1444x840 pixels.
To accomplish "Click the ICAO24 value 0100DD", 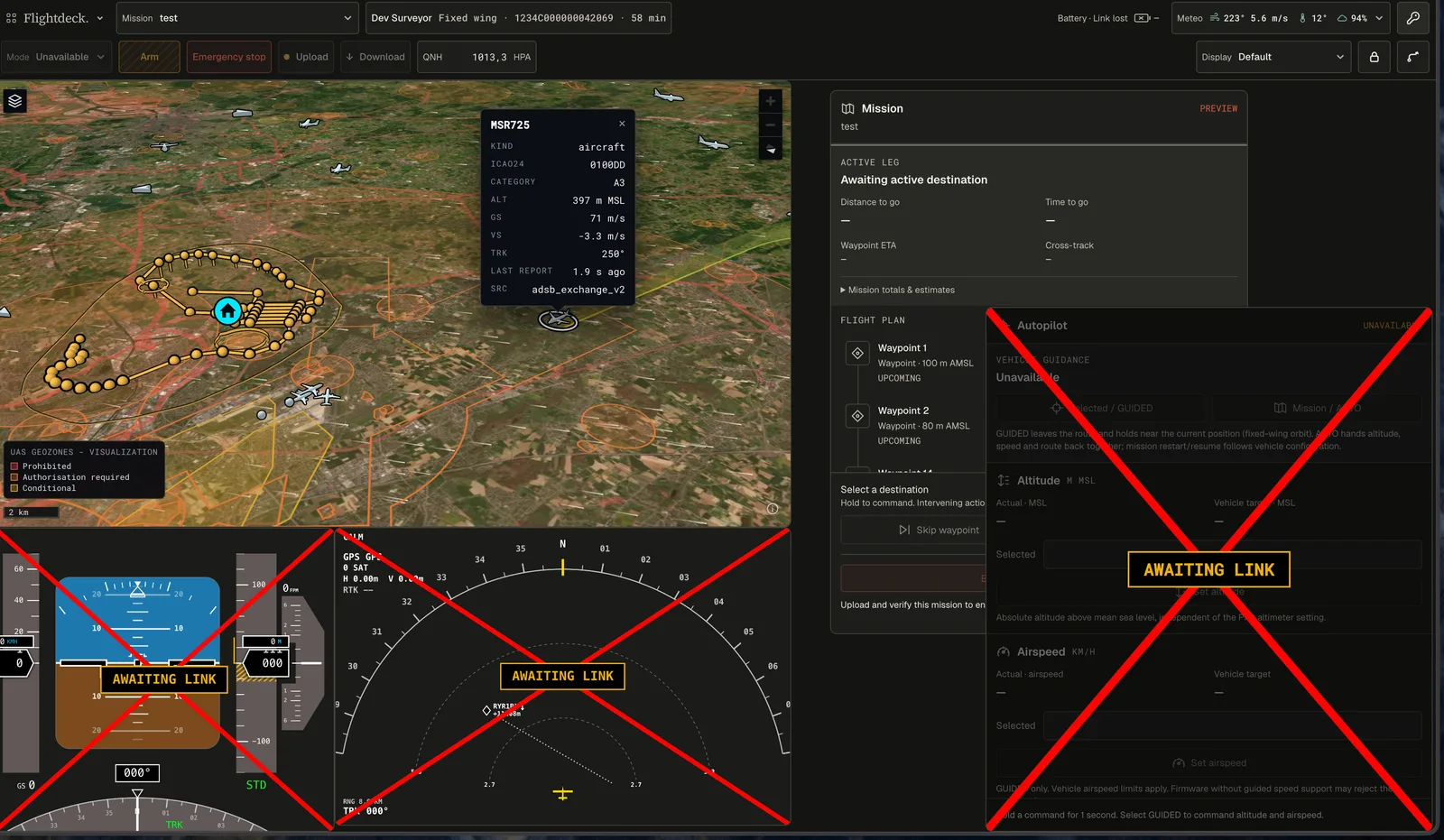I will pos(607,165).
